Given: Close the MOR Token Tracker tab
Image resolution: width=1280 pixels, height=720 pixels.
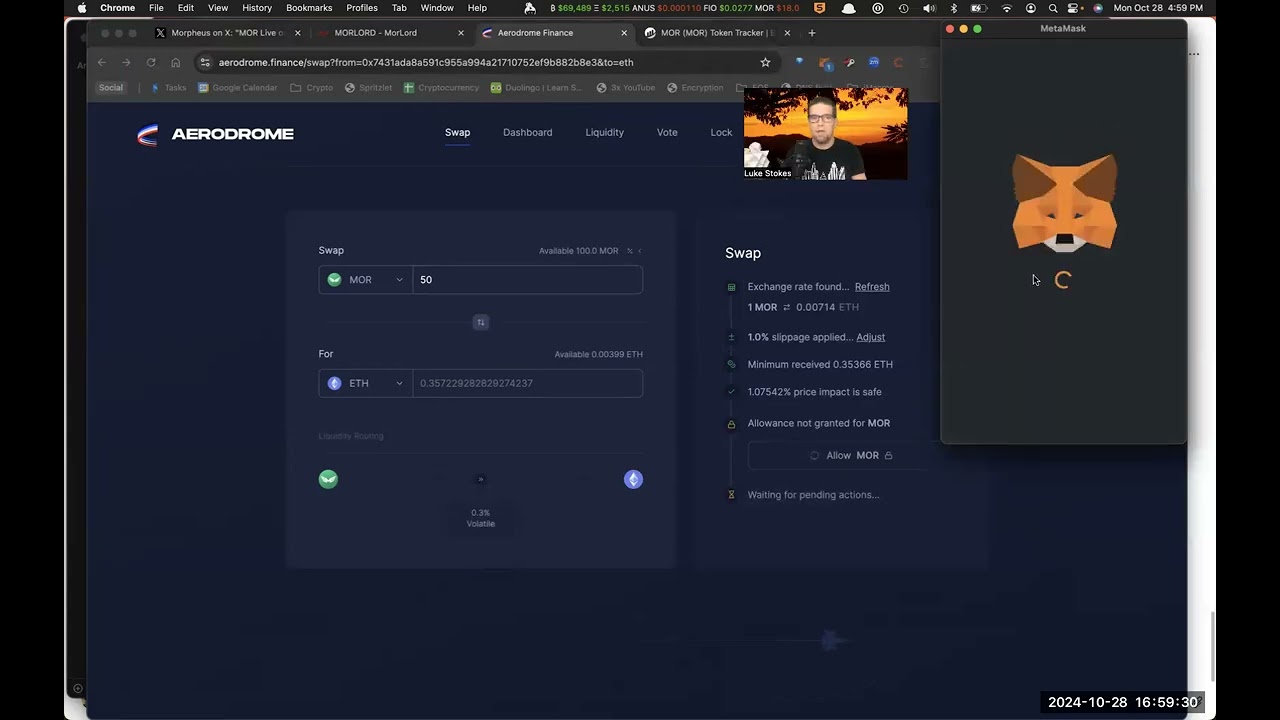Looking at the screenshot, I should 788,33.
